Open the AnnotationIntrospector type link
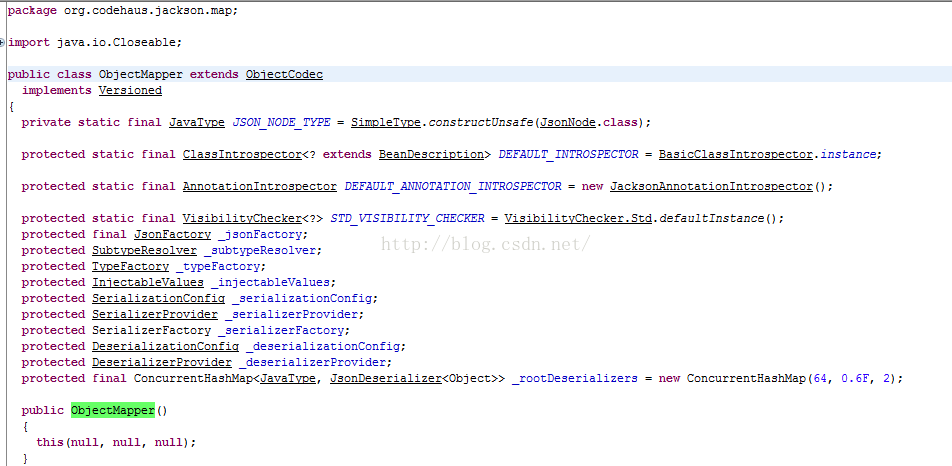 click(x=259, y=187)
